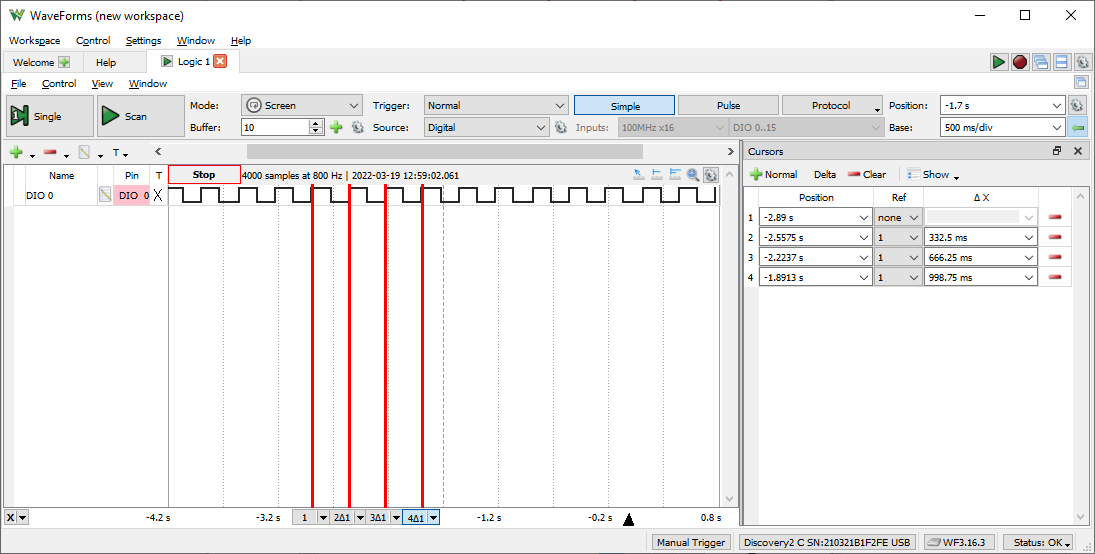Click the Buffer number input field
The image size is (1095, 554).
275,128
